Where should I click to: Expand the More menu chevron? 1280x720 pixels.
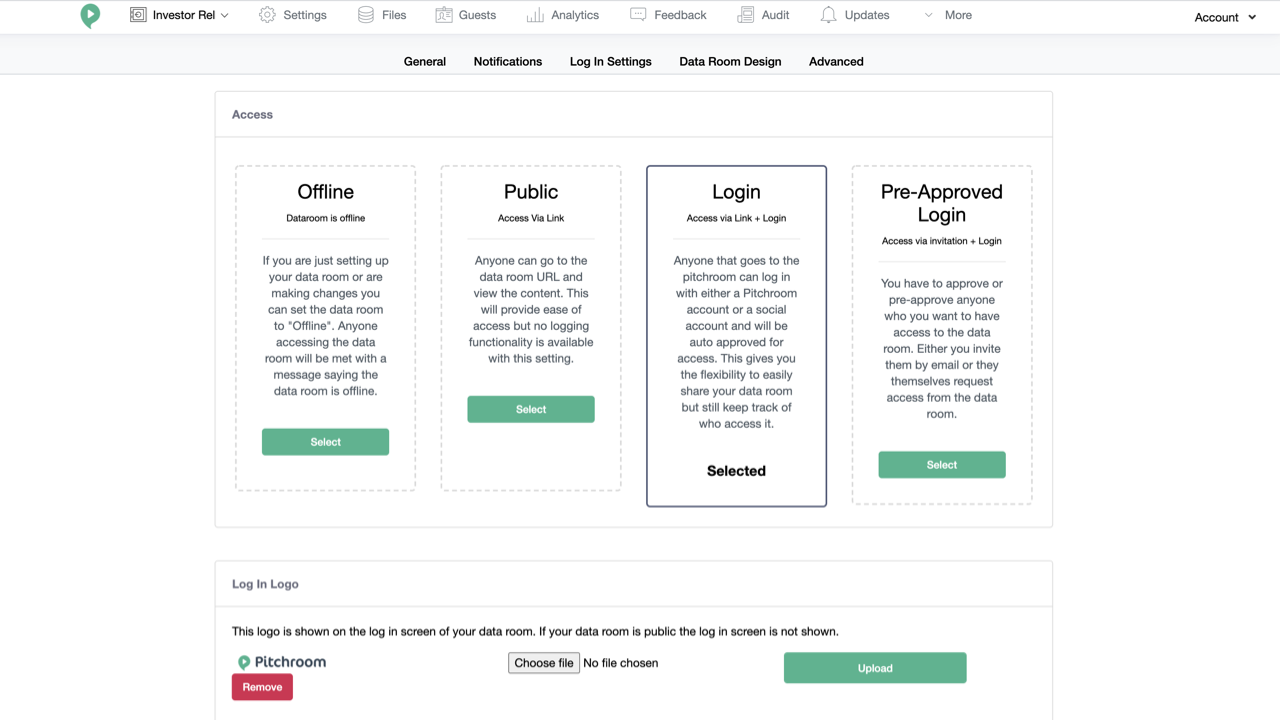[929, 15]
